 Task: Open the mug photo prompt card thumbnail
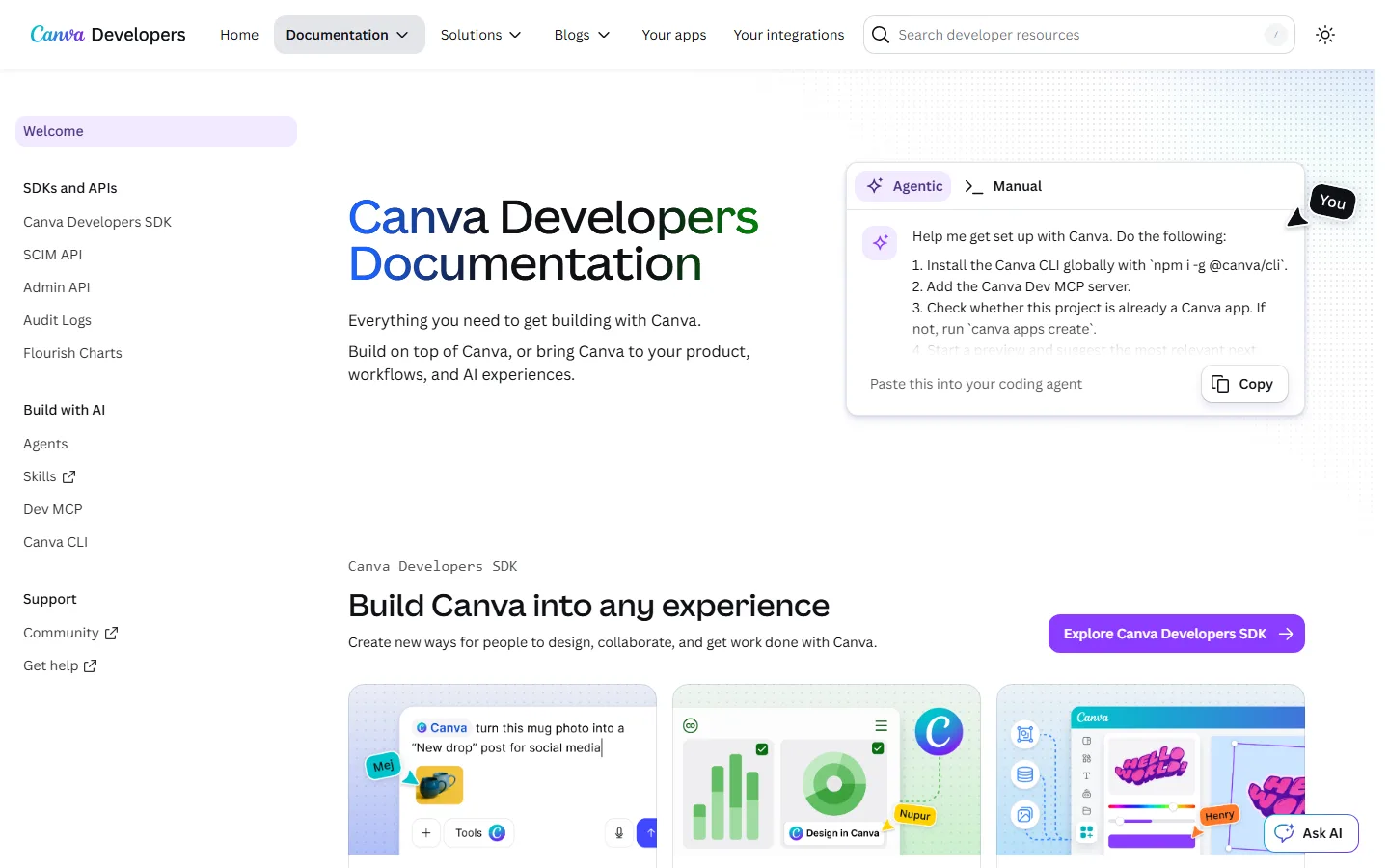[439, 785]
